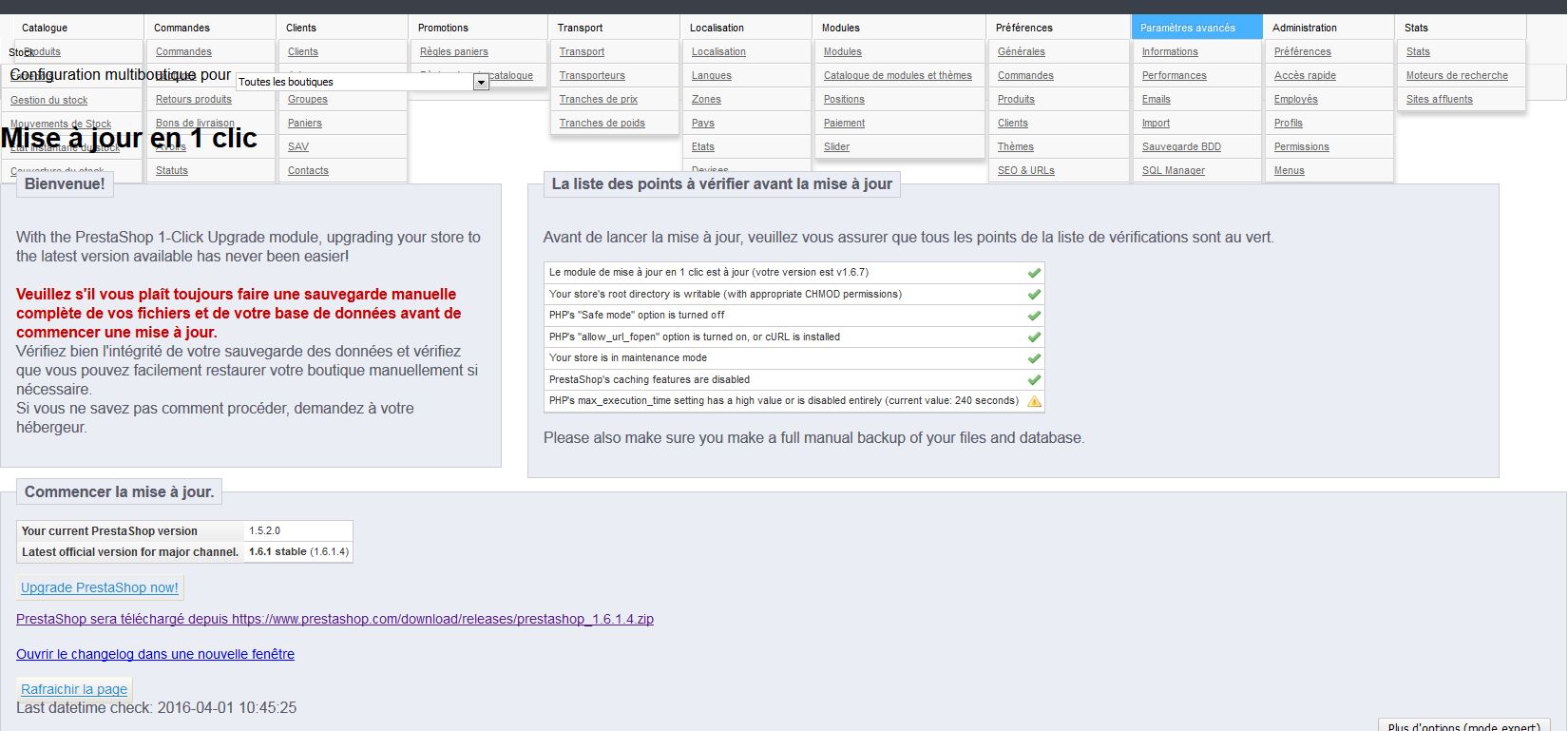
Task: Open Tranches de poids
Action: pyautogui.click(x=602, y=123)
